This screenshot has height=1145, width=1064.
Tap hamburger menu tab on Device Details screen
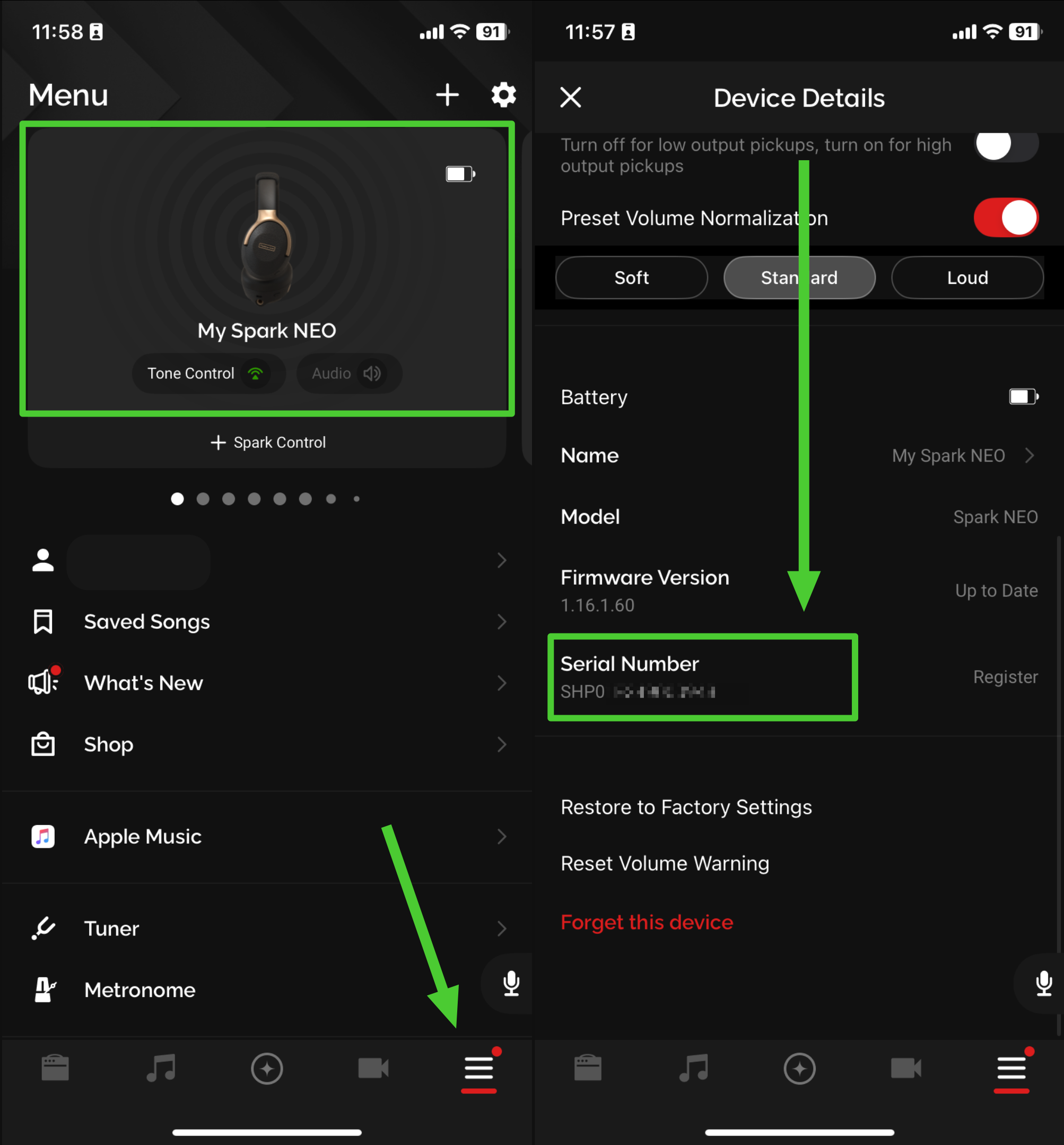tap(1011, 1070)
